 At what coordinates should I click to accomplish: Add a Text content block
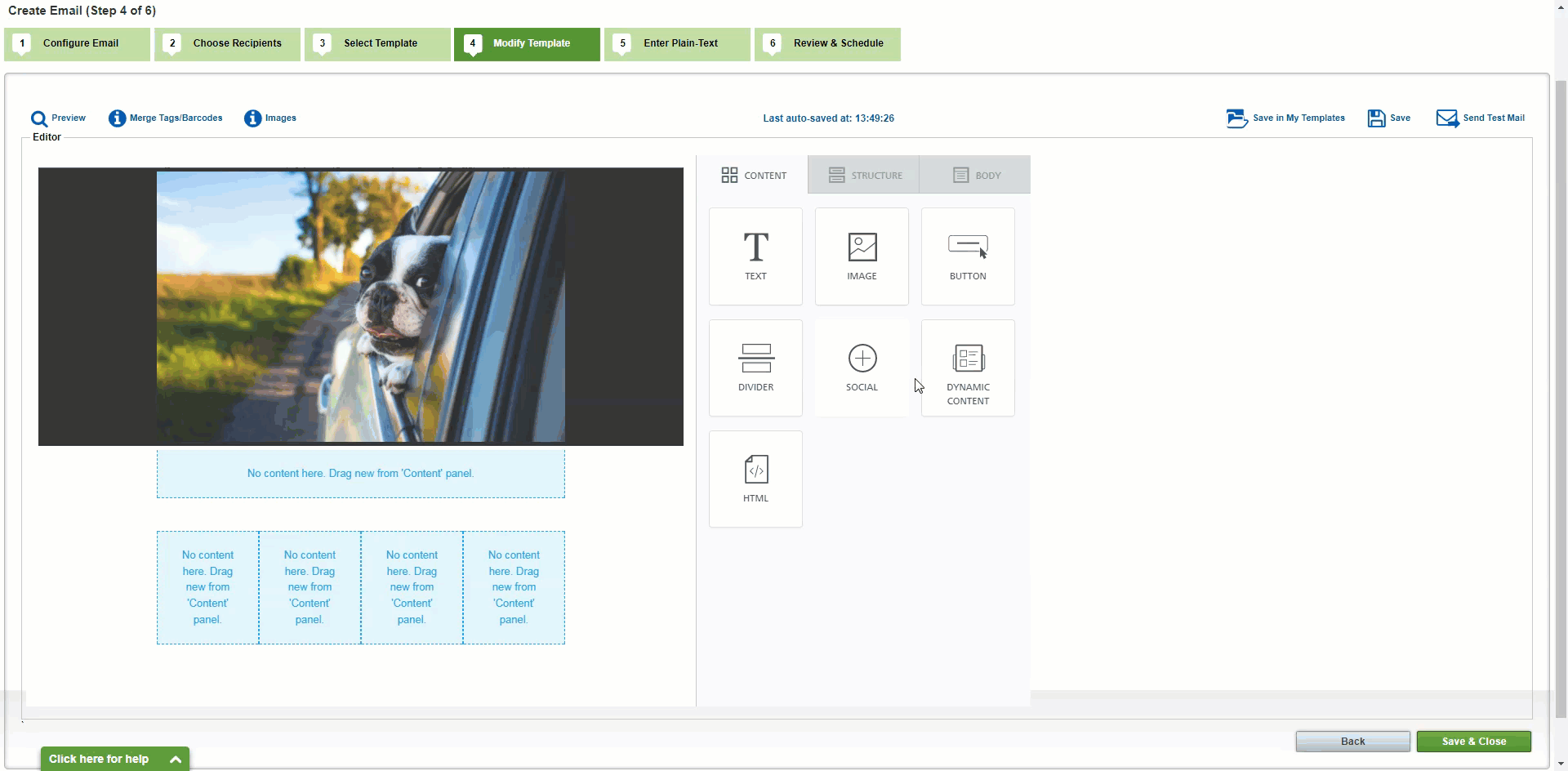click(x=755, y=256)
